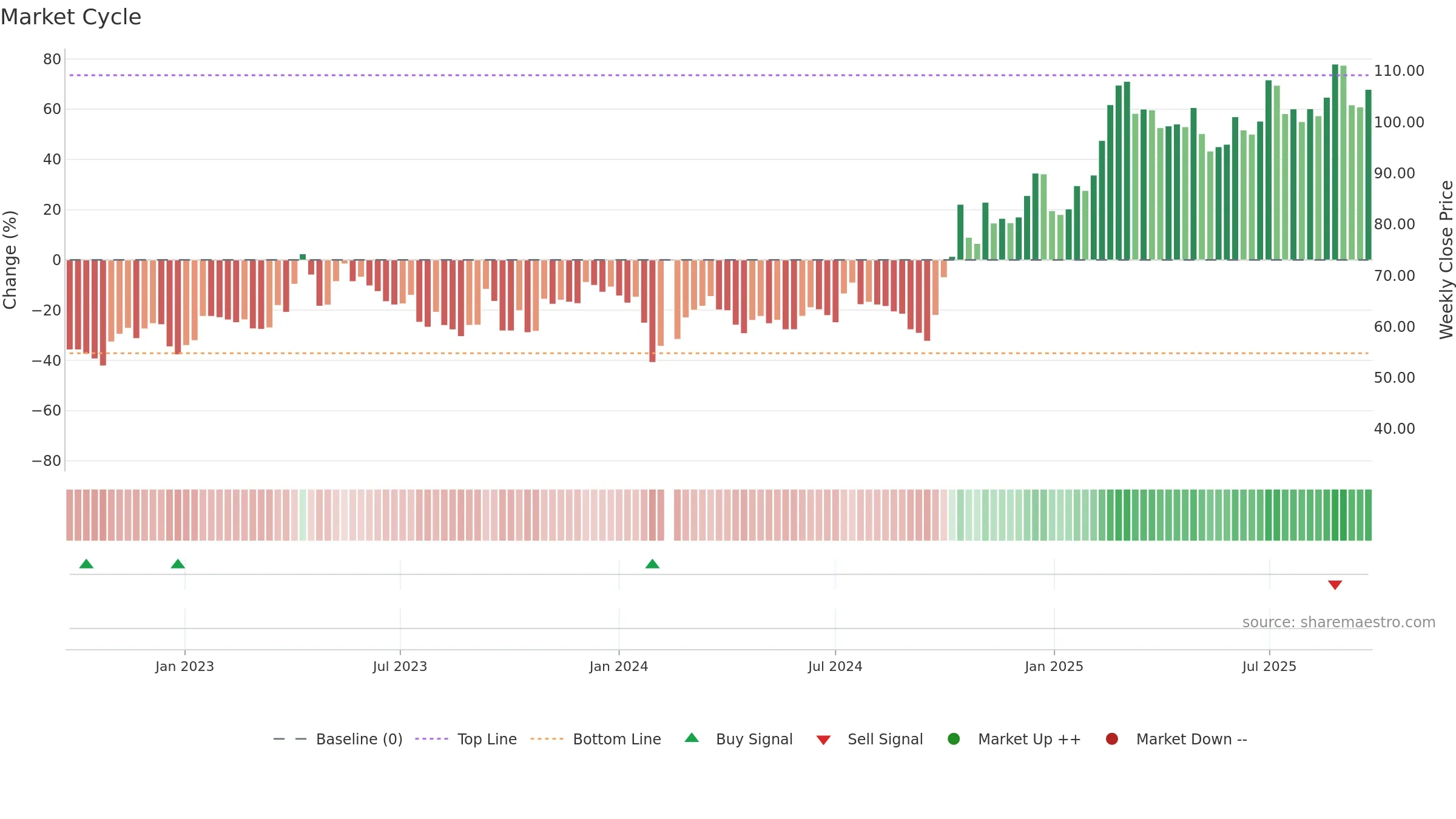
Task: Toggle the Market Up ++ legend entry
Action: coord(1014,739)
